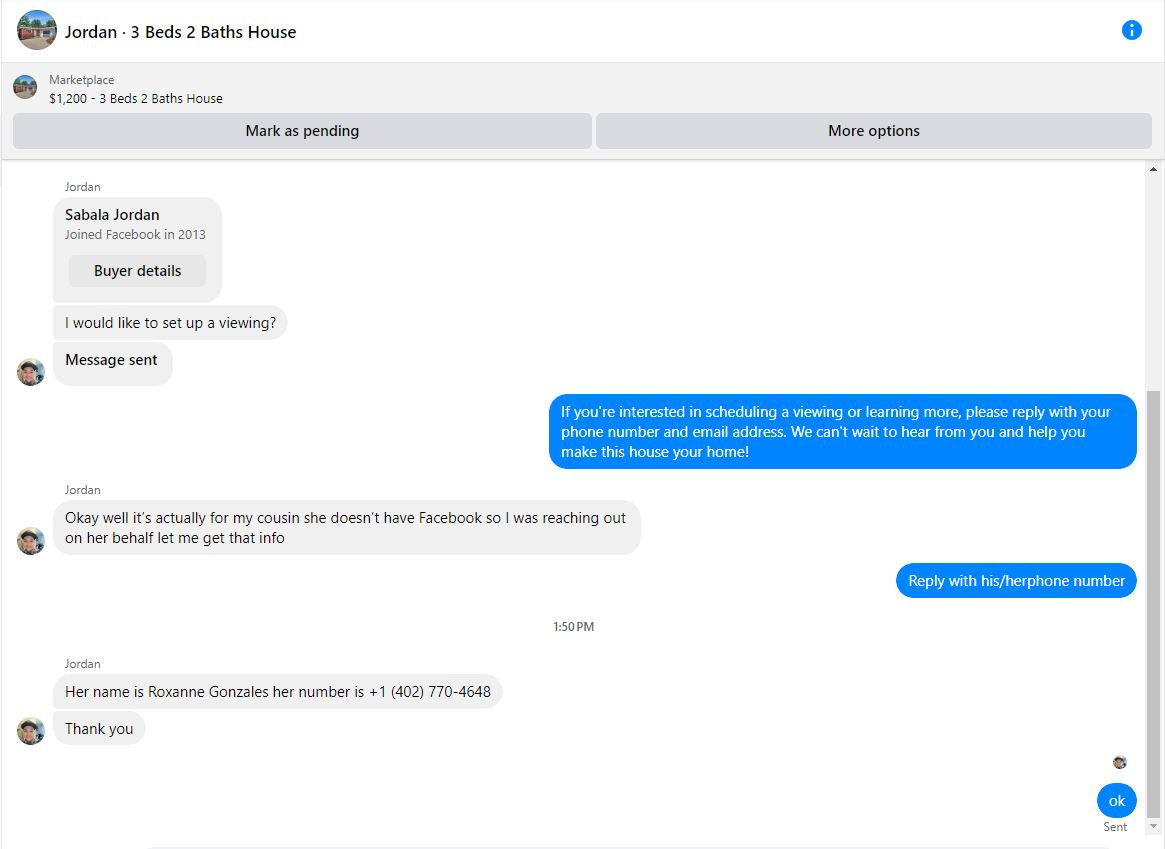The image size is (1165, 849).
Task: Click the scrollbar down arrow
Action: (1153, 826)
